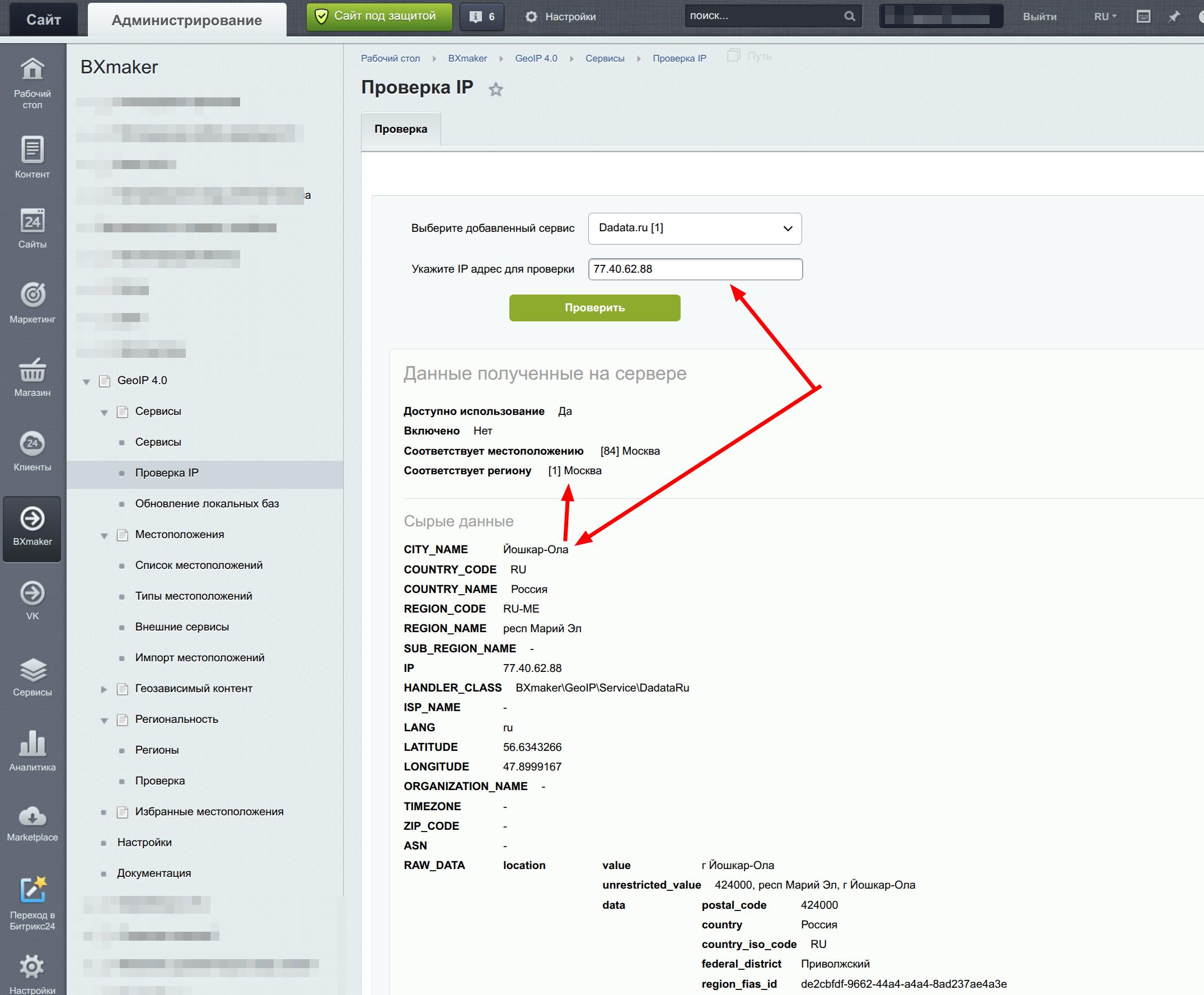
Task: Expand the Геозависимый контент tree node
Action: 104,689
